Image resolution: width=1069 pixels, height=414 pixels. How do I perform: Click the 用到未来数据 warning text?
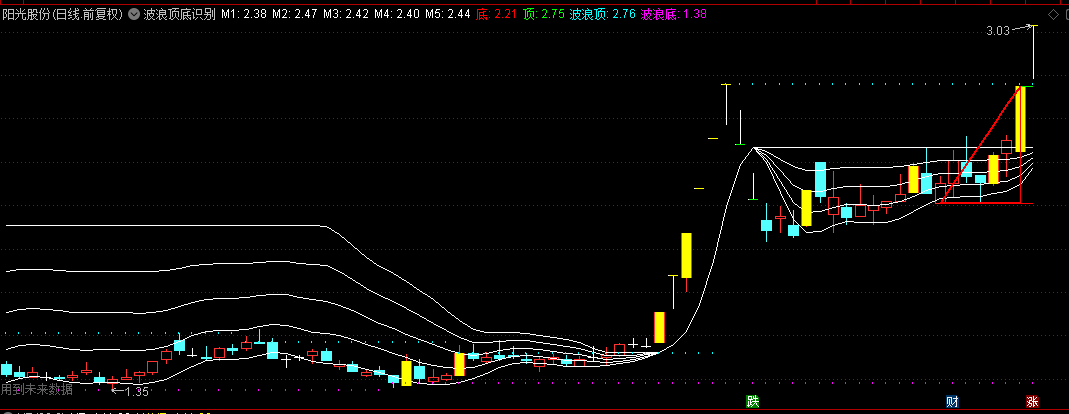click(36, 389)
